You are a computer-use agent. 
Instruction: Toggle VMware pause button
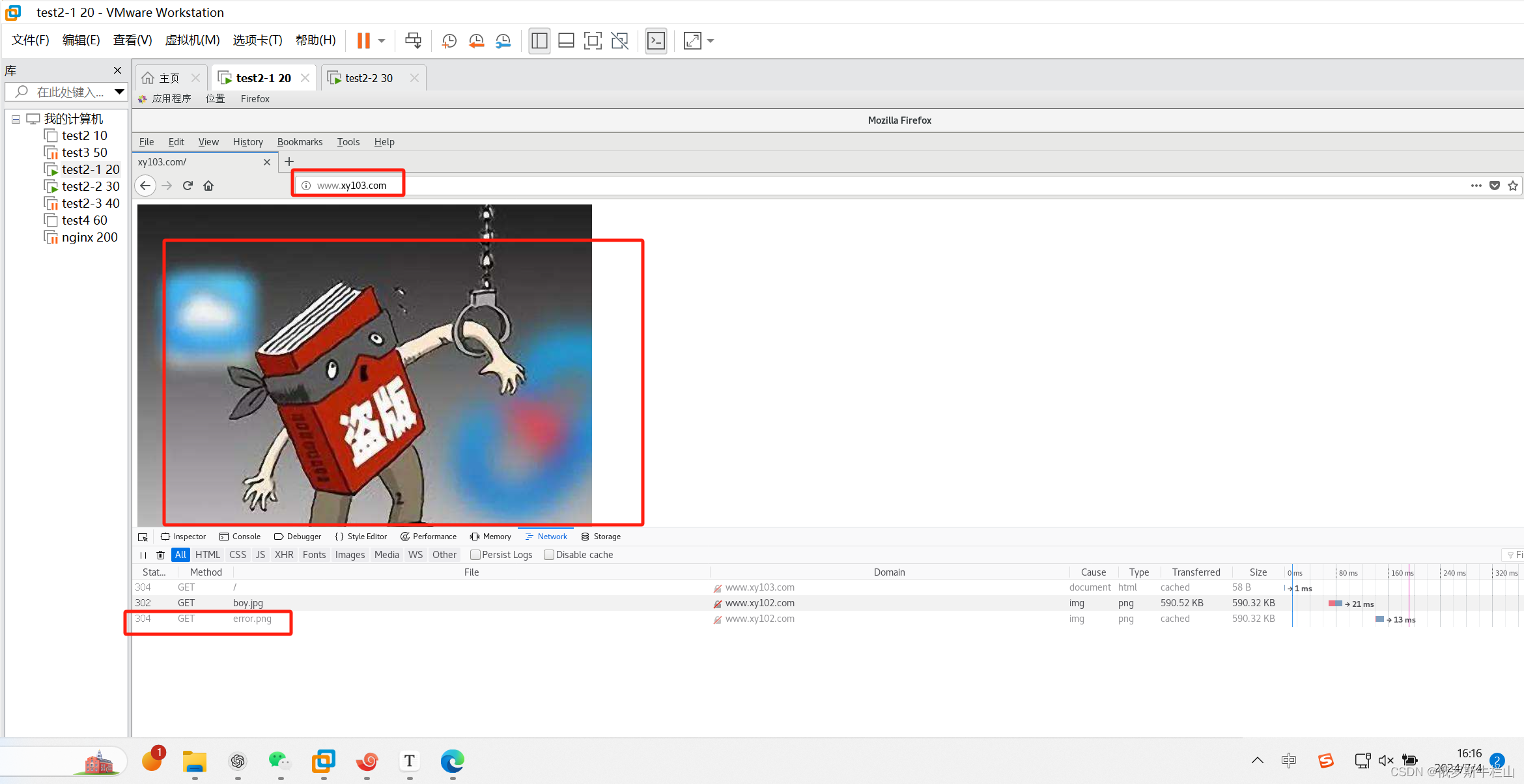pyautogui.click(x=363, y=41)
